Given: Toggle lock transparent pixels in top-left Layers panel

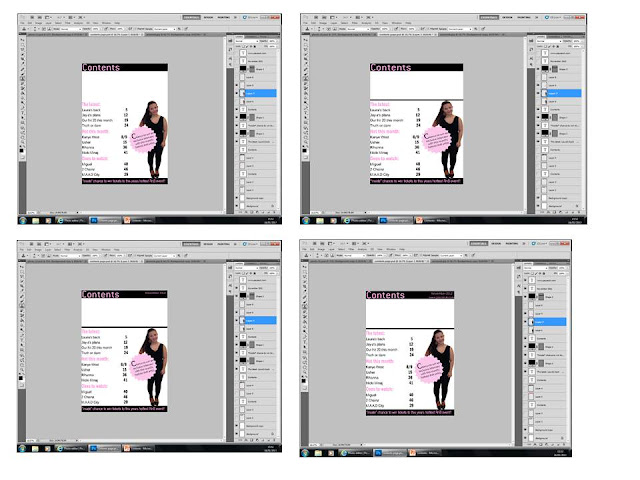Looking at the screenshot, I should tap(244, 46).
